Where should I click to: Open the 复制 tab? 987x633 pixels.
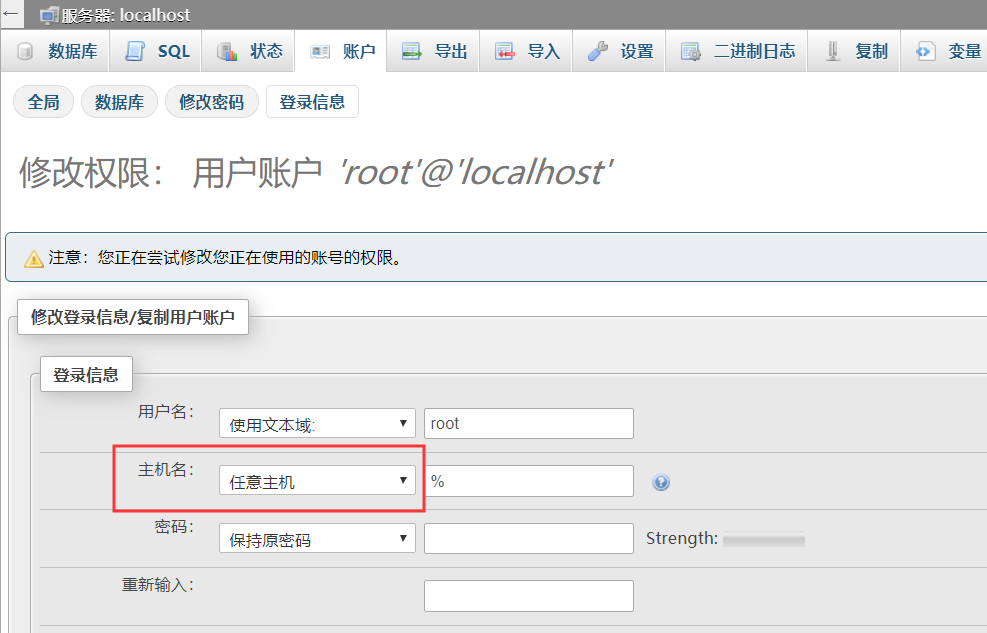(x=854, y=51)
